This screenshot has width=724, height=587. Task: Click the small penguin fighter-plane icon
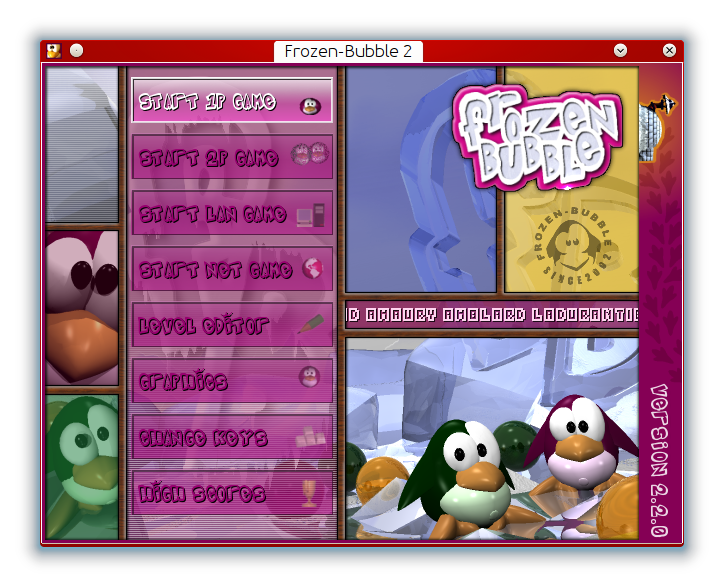656,127
